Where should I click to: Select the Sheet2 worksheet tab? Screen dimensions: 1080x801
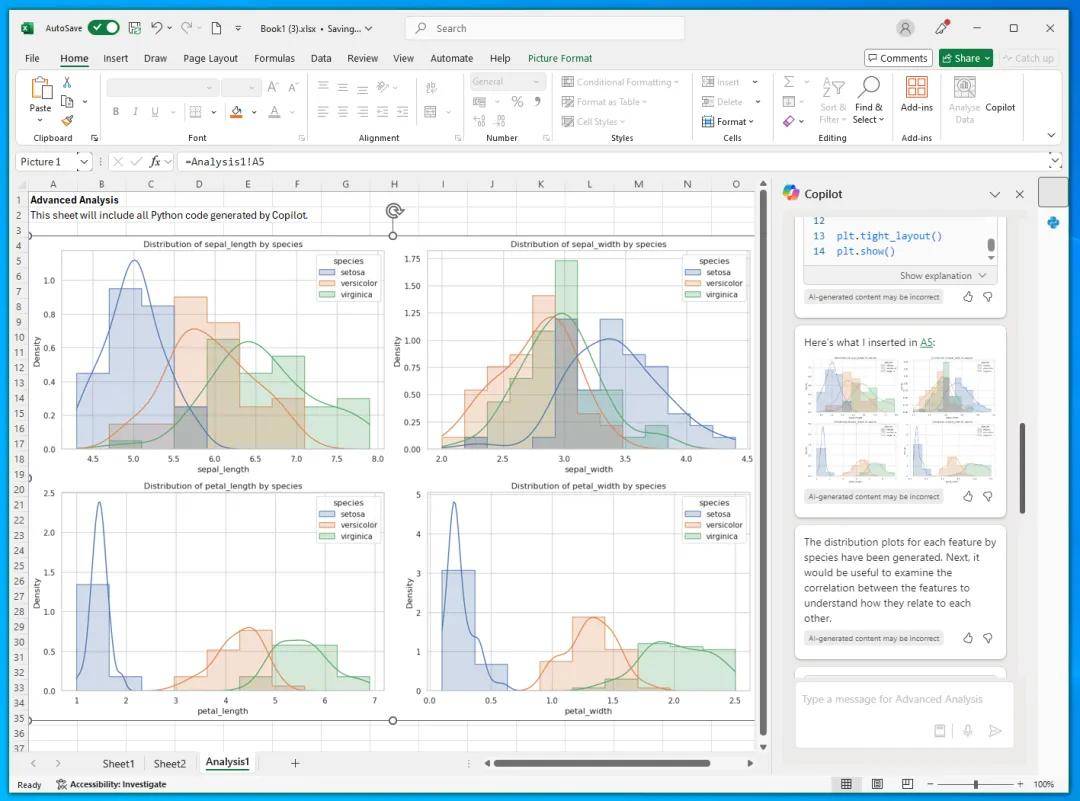click(169, 763)
